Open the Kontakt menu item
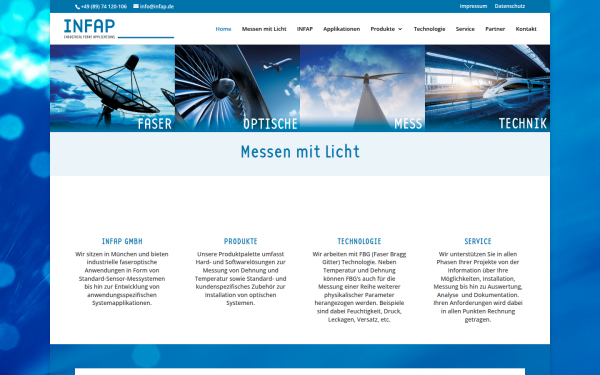This screenshot has width=600, height=375. [526, 29]
